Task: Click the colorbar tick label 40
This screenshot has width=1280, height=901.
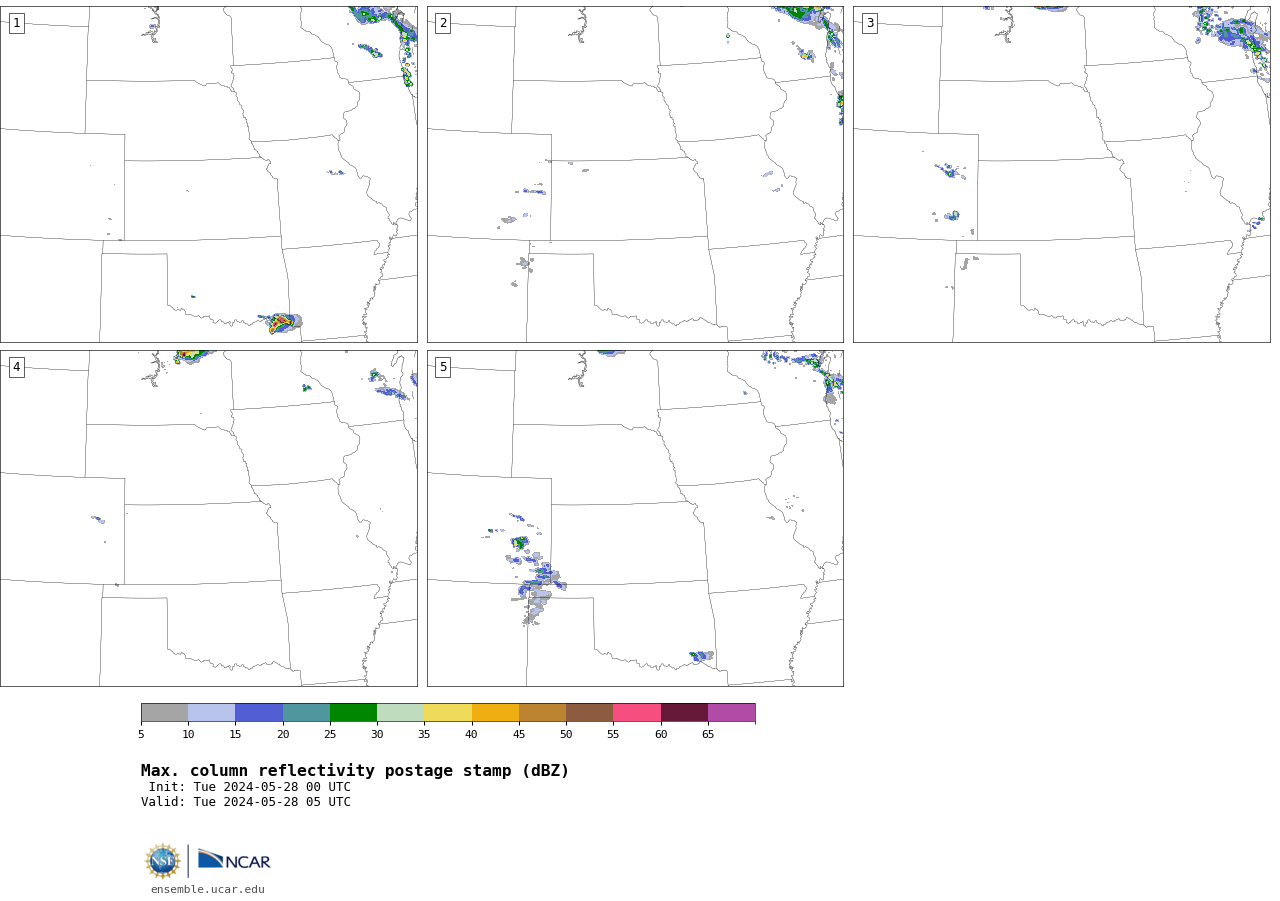Action: coord(472,735)
